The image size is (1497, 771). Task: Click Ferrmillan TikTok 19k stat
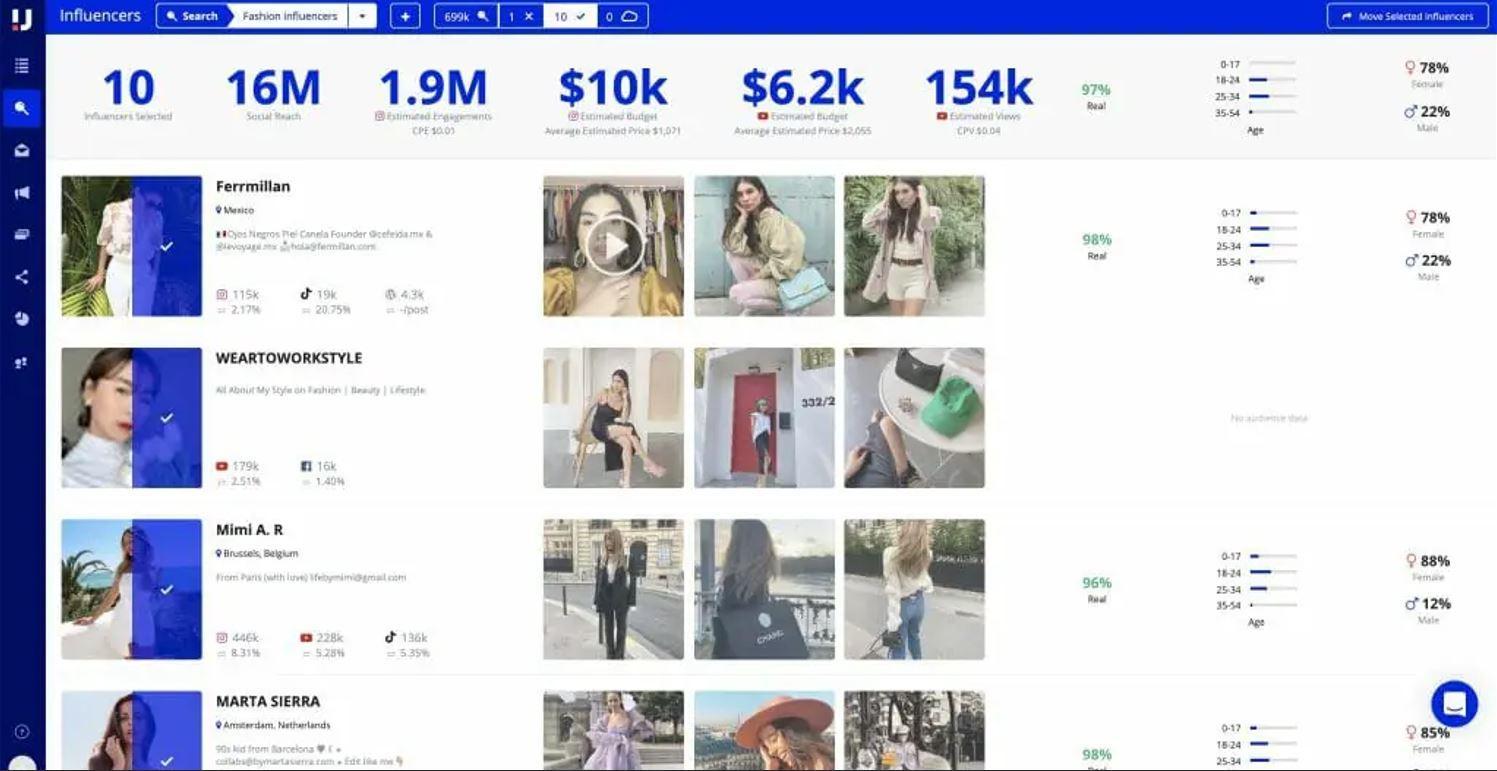[319, 295]
